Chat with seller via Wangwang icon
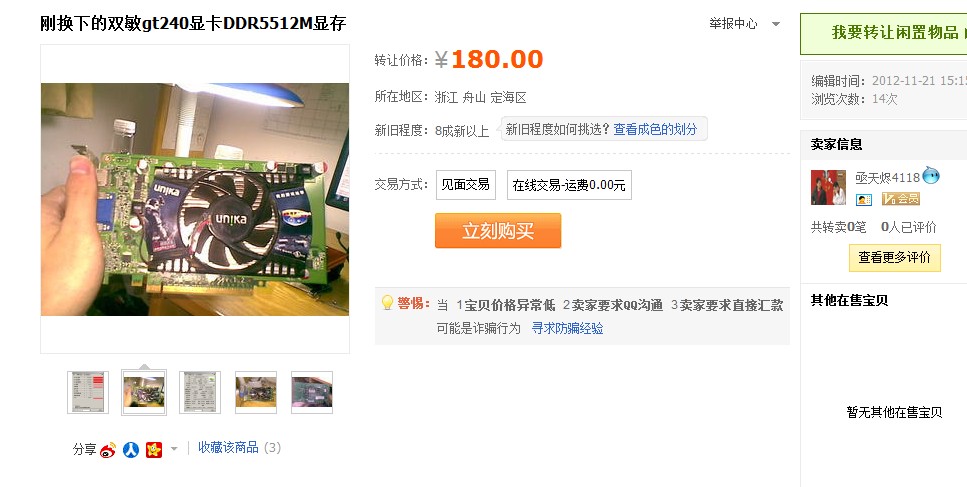 931,176
